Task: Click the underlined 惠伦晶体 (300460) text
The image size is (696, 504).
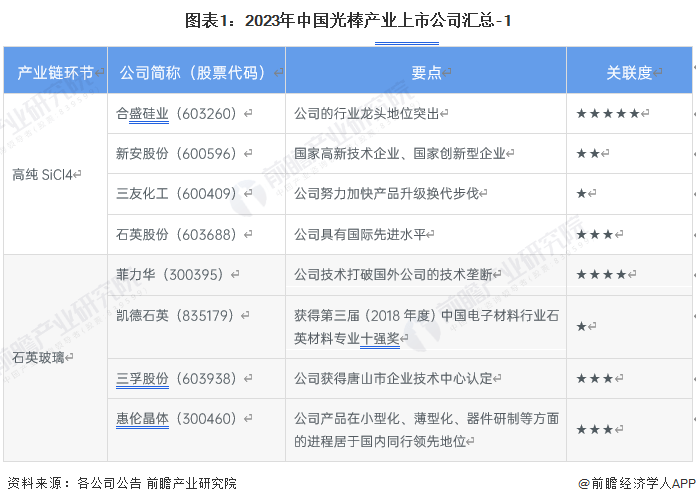Action: tap(176, 419)
